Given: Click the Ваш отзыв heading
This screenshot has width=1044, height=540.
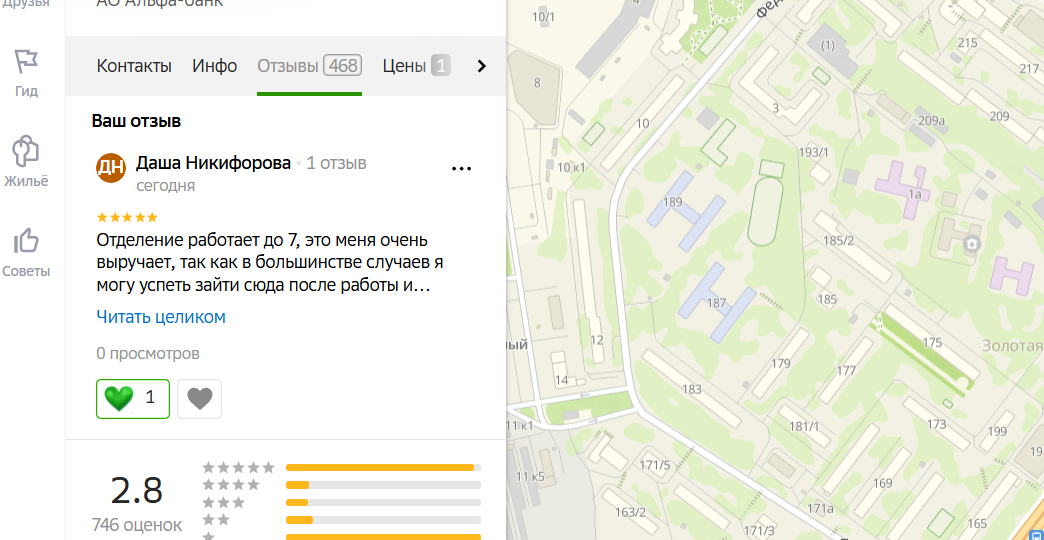Looking at the screenshot, I should tap(136, 121).
